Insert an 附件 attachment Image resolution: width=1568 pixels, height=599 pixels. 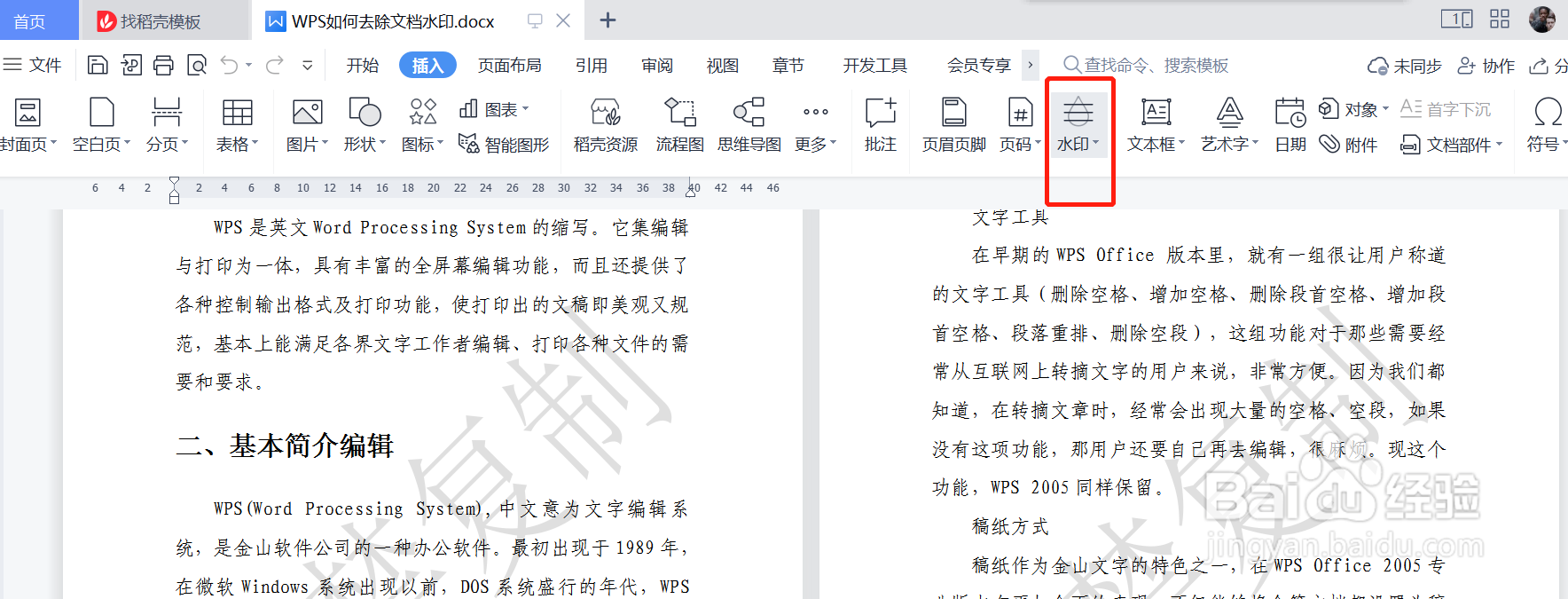[1348, 144]
